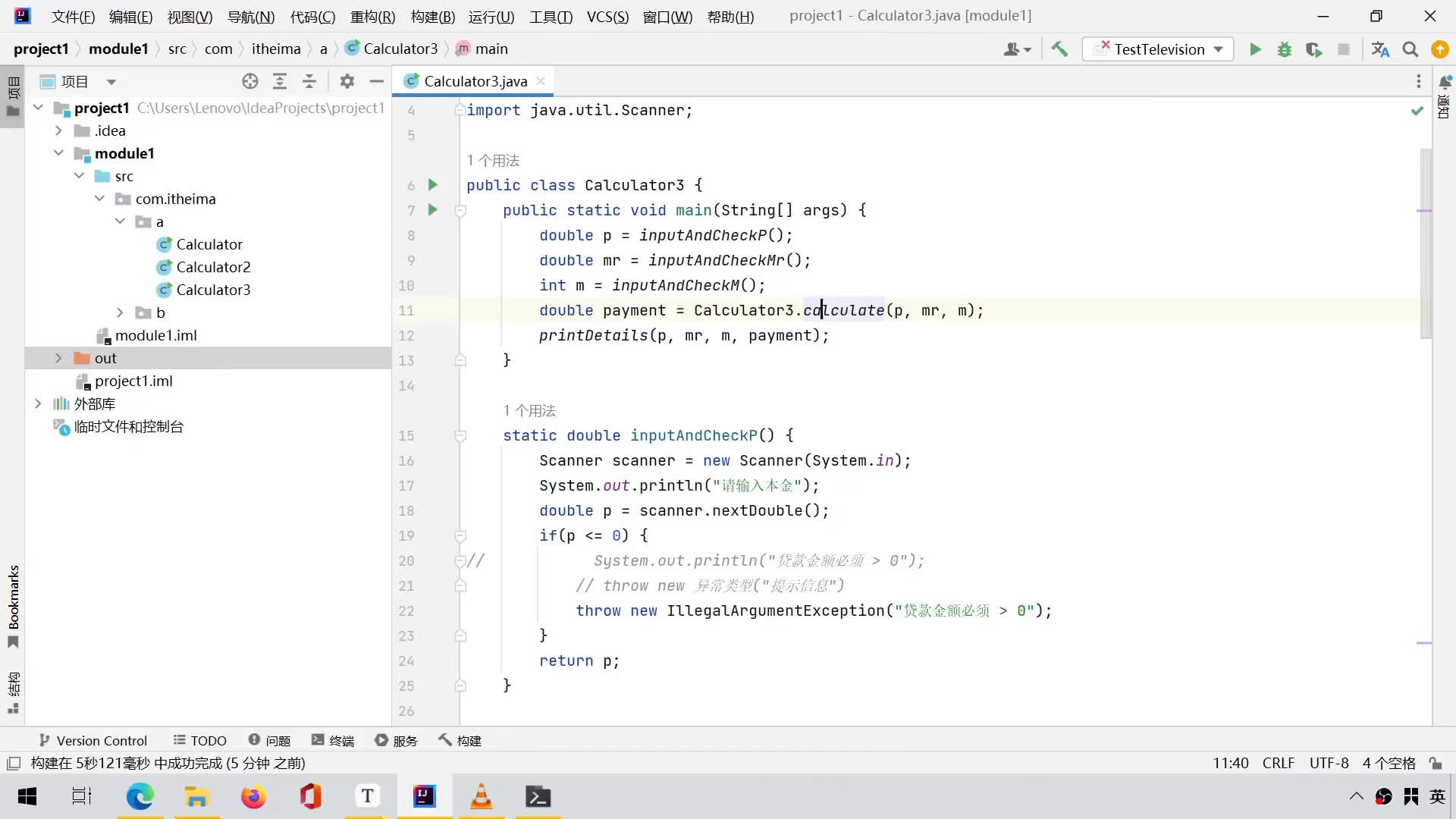Open the translate tool icon
Viewport: 1456px width, 819px height.
(1380, 49)
